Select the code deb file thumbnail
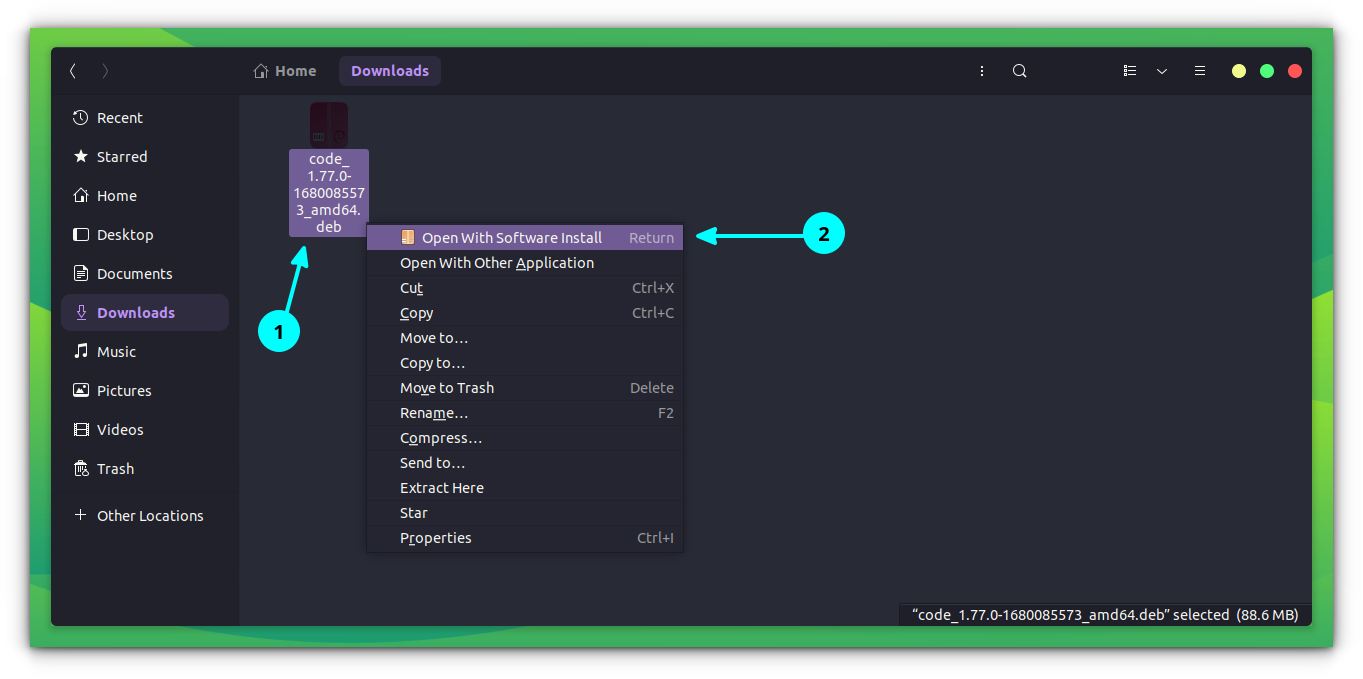Viewport: 1363px width, 679px height. [328, 123]
